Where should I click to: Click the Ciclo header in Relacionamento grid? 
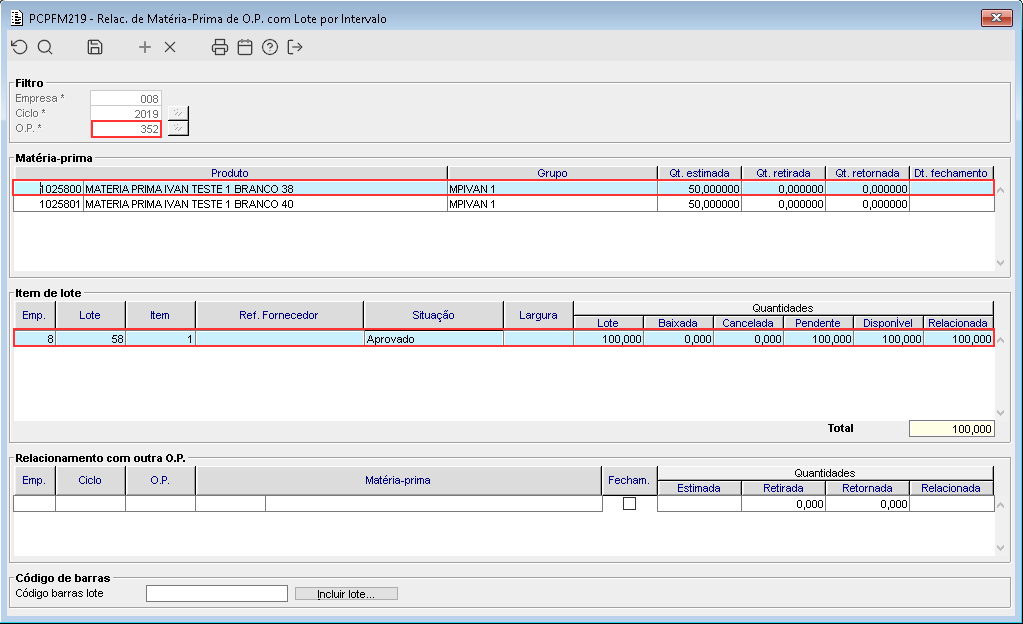tap(90, 480)
